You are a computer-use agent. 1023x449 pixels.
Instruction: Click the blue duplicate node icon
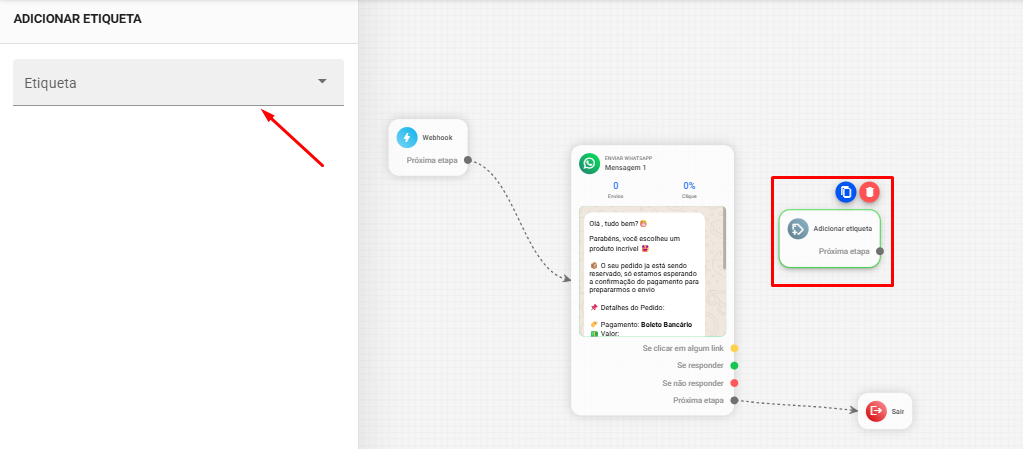[x=846, y=192]
